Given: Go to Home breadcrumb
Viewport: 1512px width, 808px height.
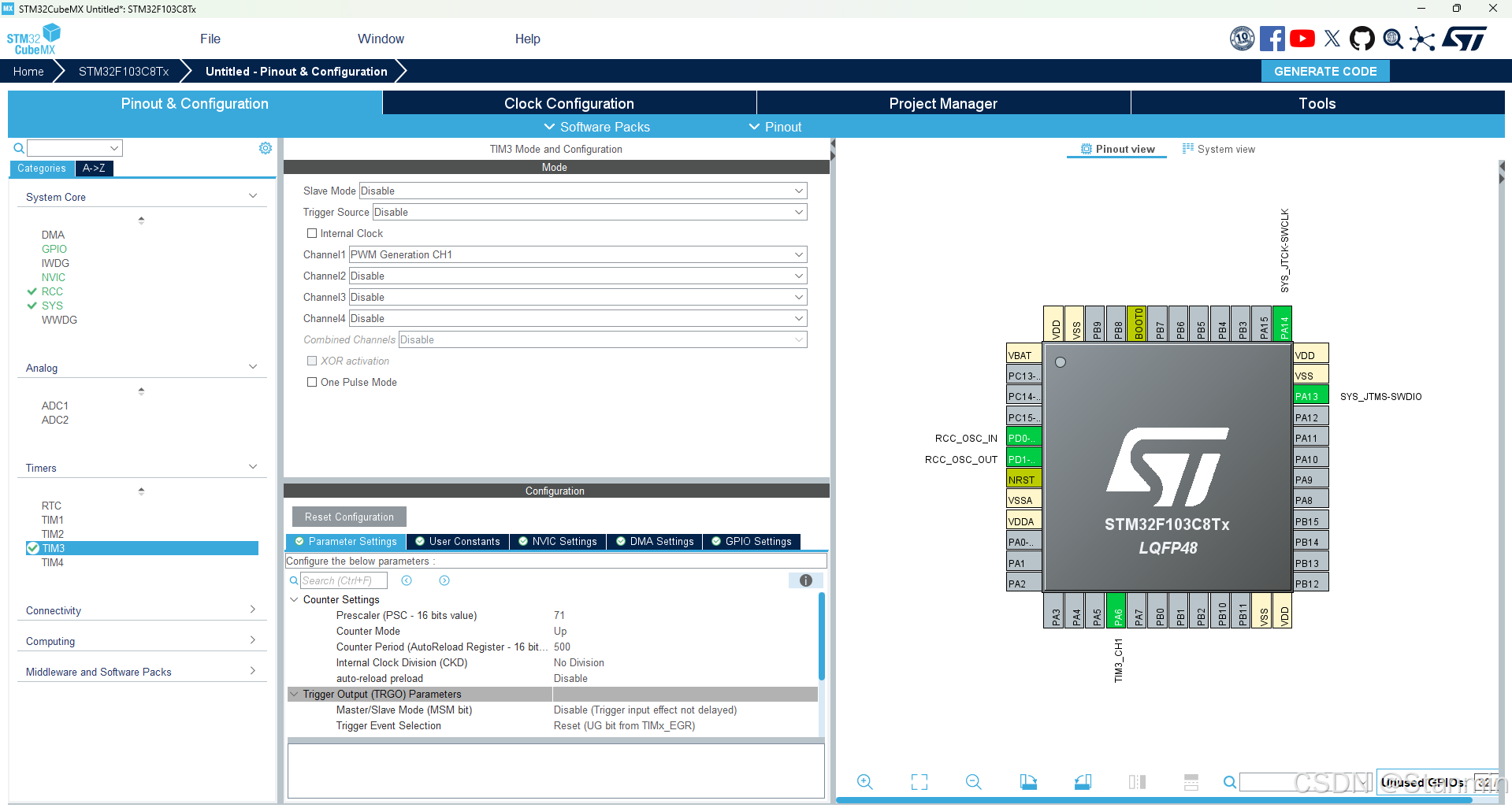Looking at the screenshot, I should 28,71.
